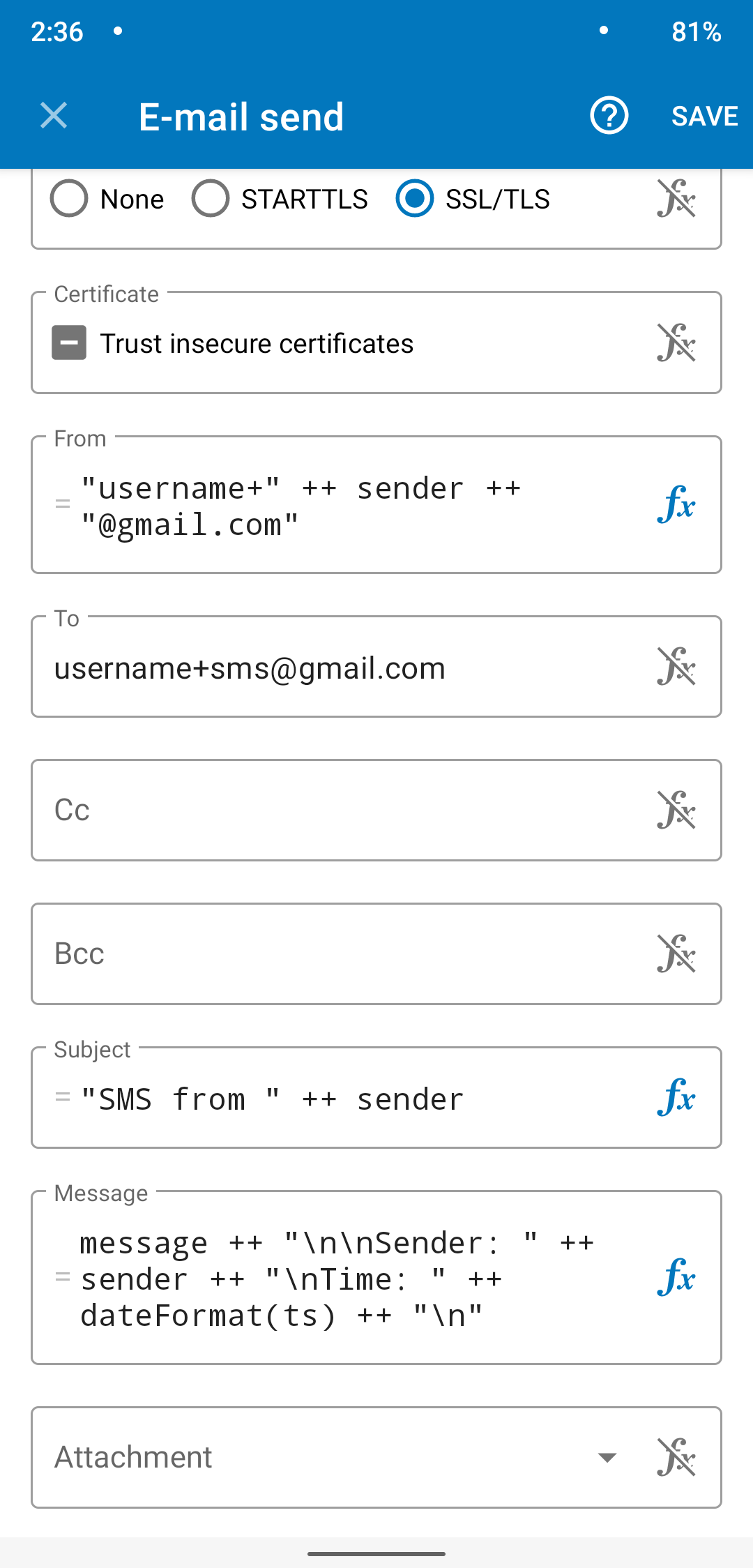753x1568 pixels.
Task: Close the E-mail send editor
Action: pos(54,116)
